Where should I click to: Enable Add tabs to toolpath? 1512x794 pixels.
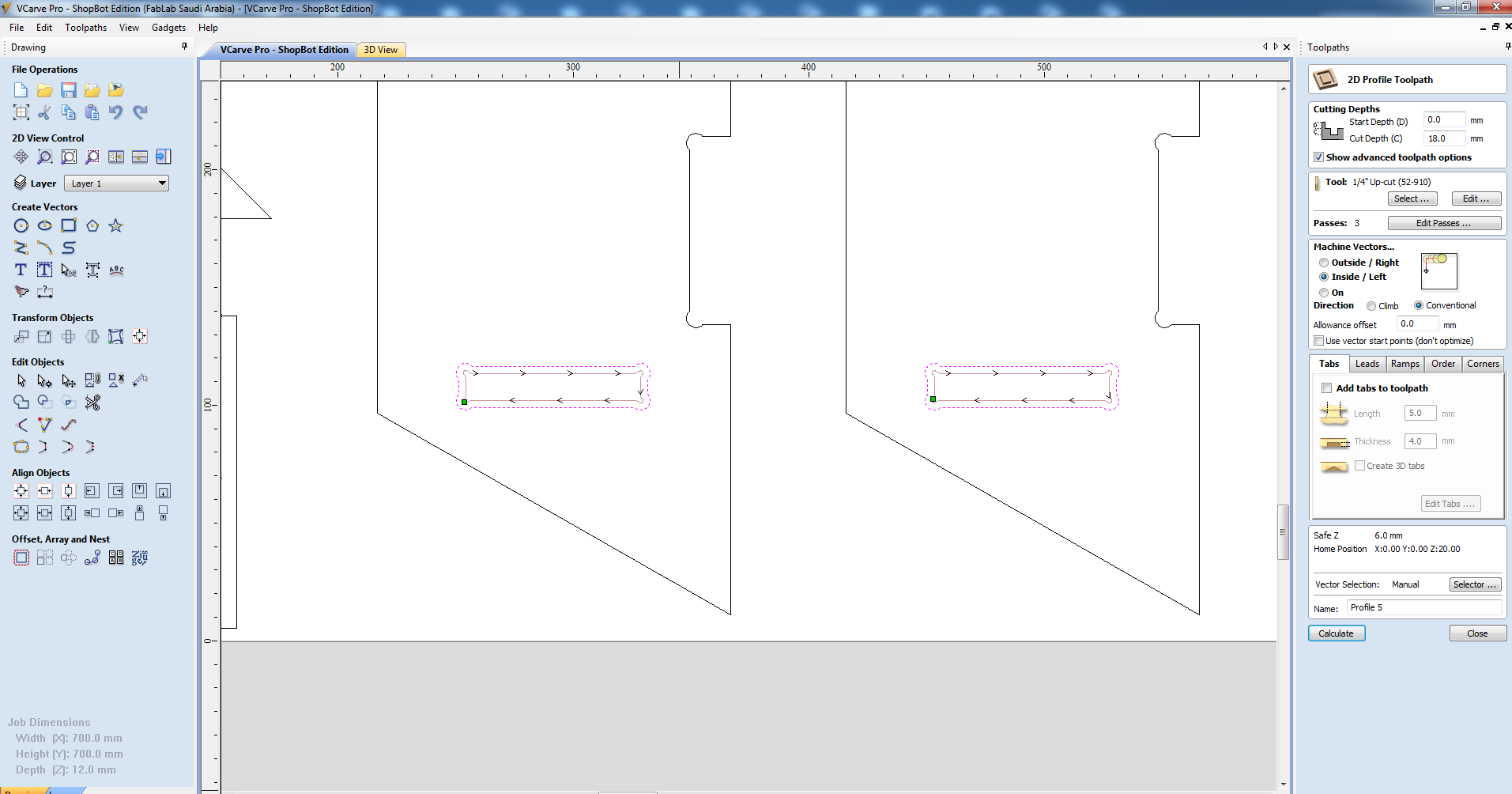pyautogui.click(x=1327, y=388)
